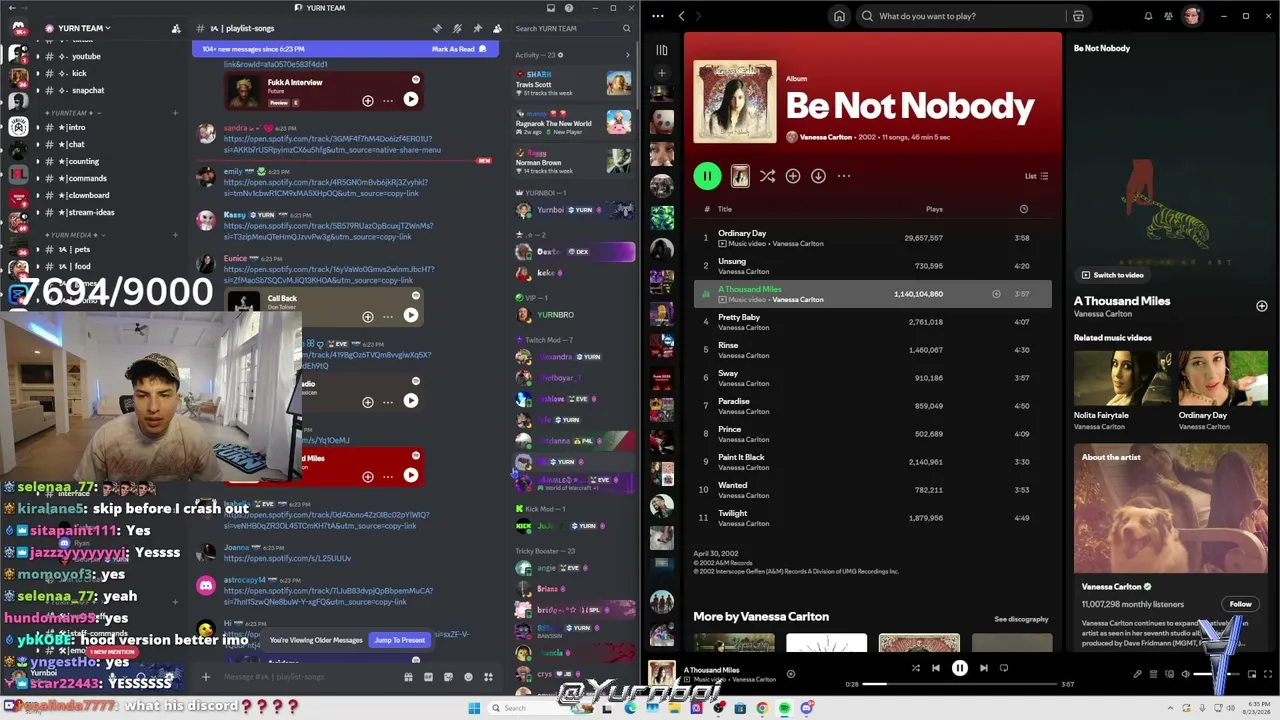Focus the Search YURN TEAM field

click(x=573, y=28)
